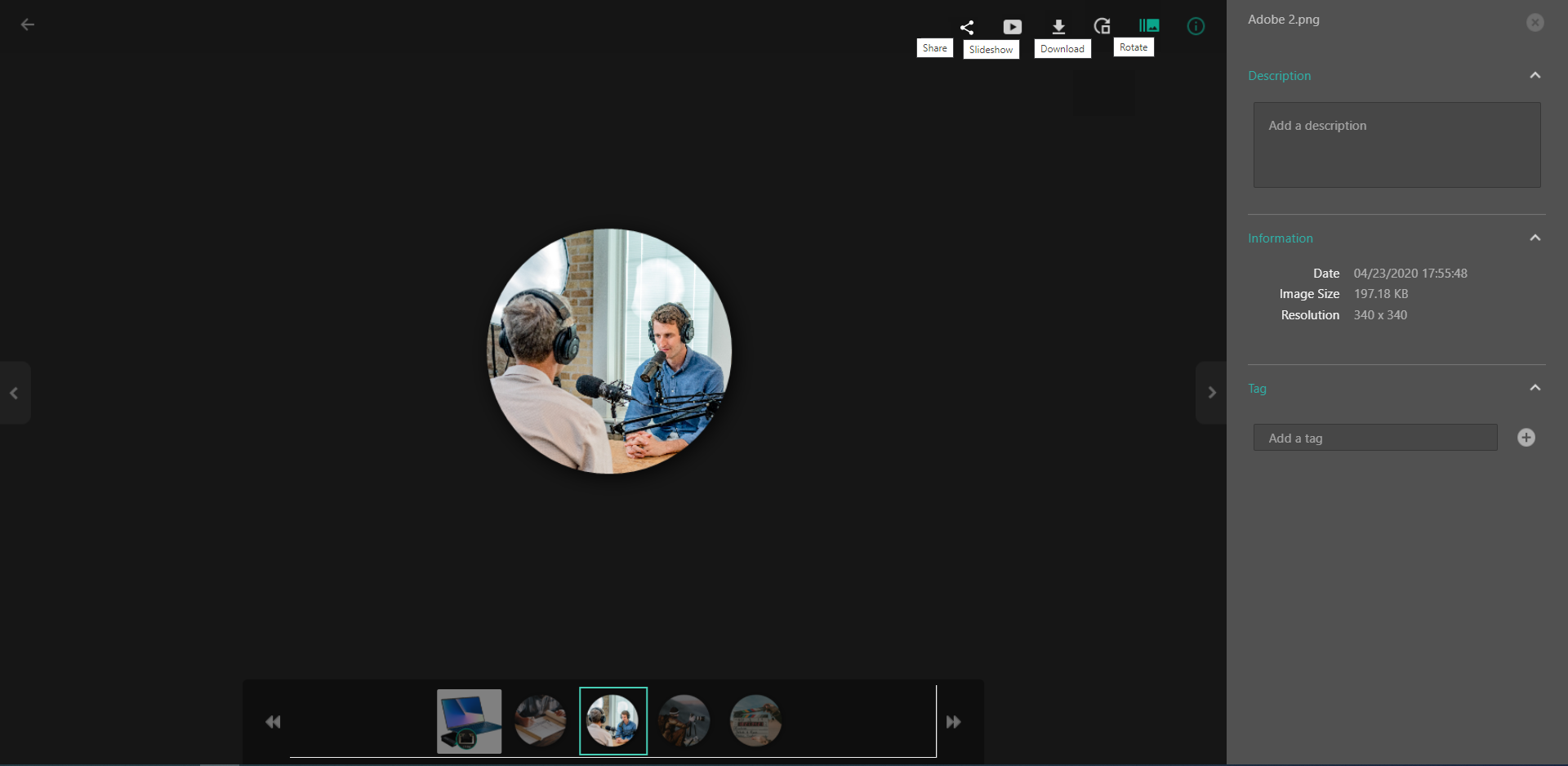1568x766 pixels.
Task: Click the image size value 197.18 KB
Action: click(x=1381, y=294)
